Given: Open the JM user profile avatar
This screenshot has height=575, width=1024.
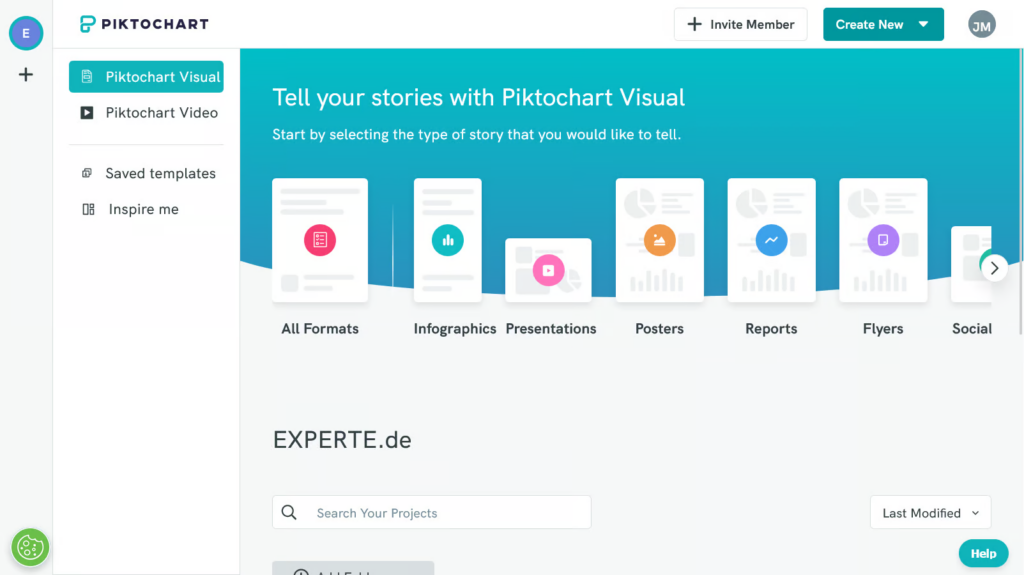Looking at the screenshot, I should (982, 25).
